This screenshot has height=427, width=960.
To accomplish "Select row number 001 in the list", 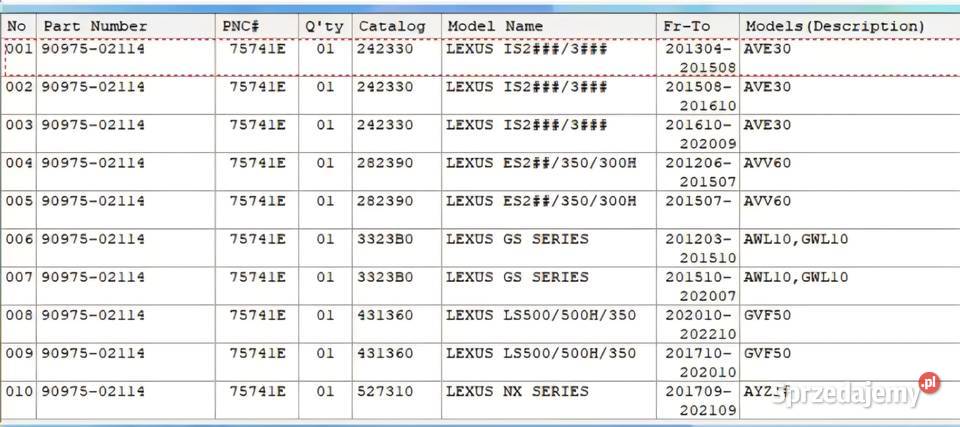I will (19, 49).
